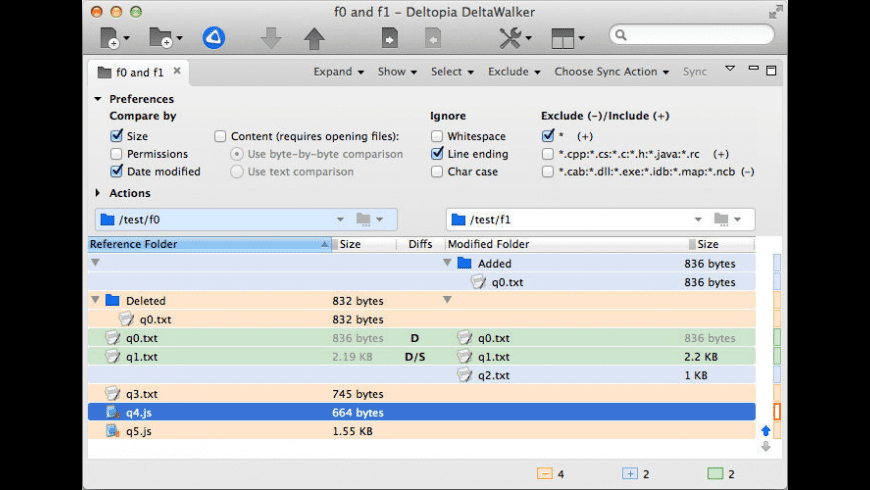Expand the Actions section

click(98, 193)
